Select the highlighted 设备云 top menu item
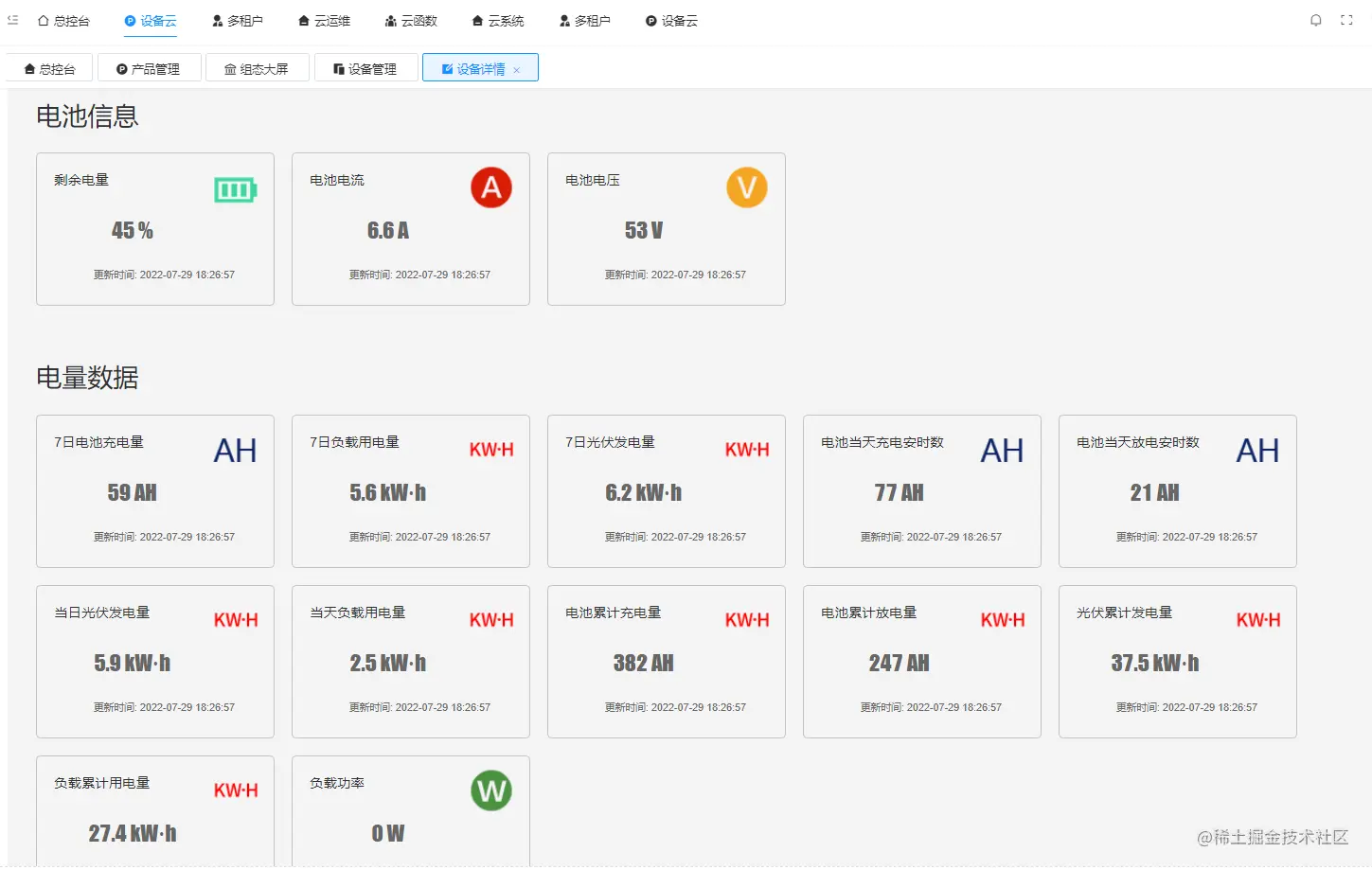The height and width of the screenshot is (870, 1372). 151,21
